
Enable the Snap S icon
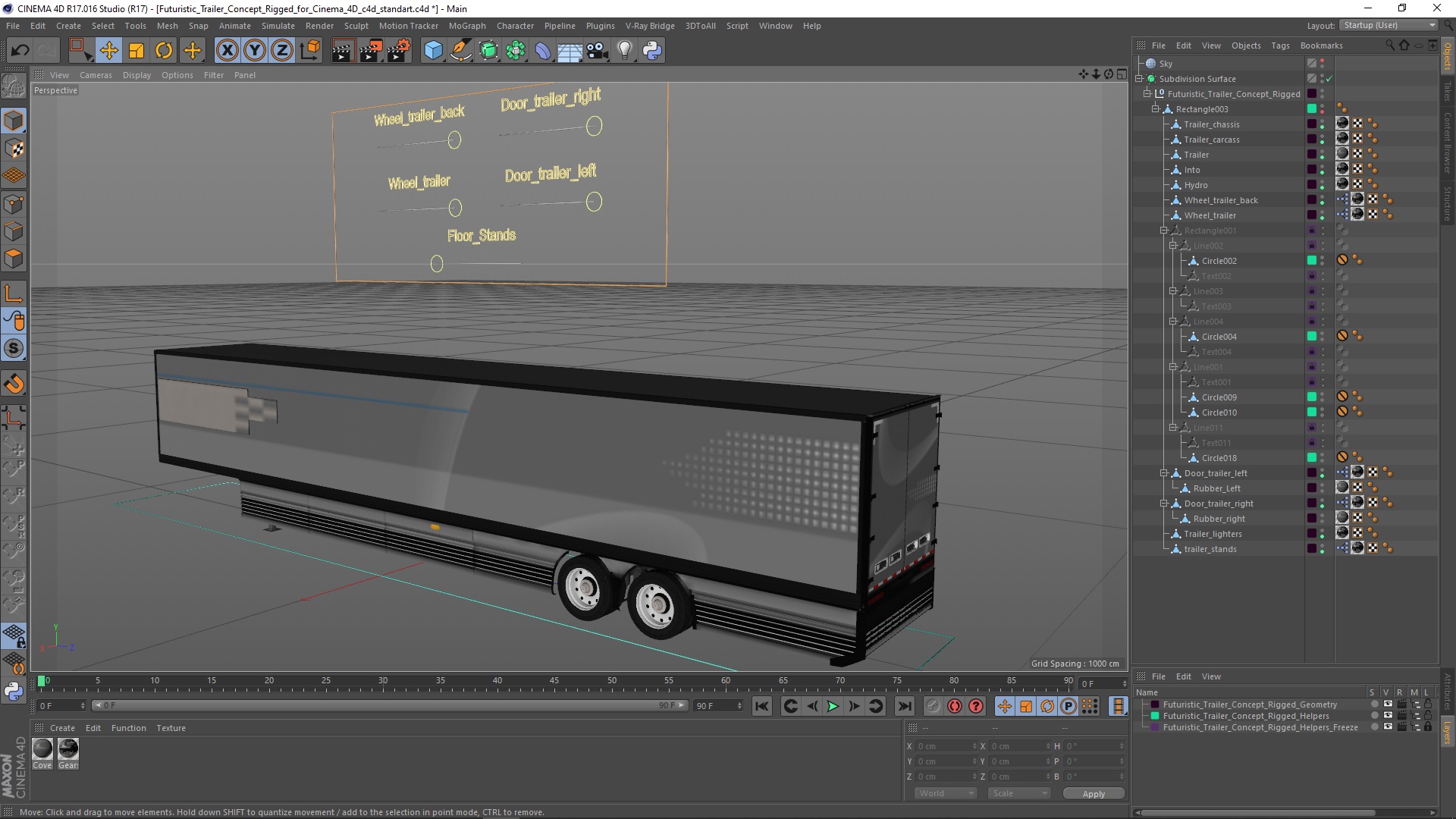[x=14, y=348]
